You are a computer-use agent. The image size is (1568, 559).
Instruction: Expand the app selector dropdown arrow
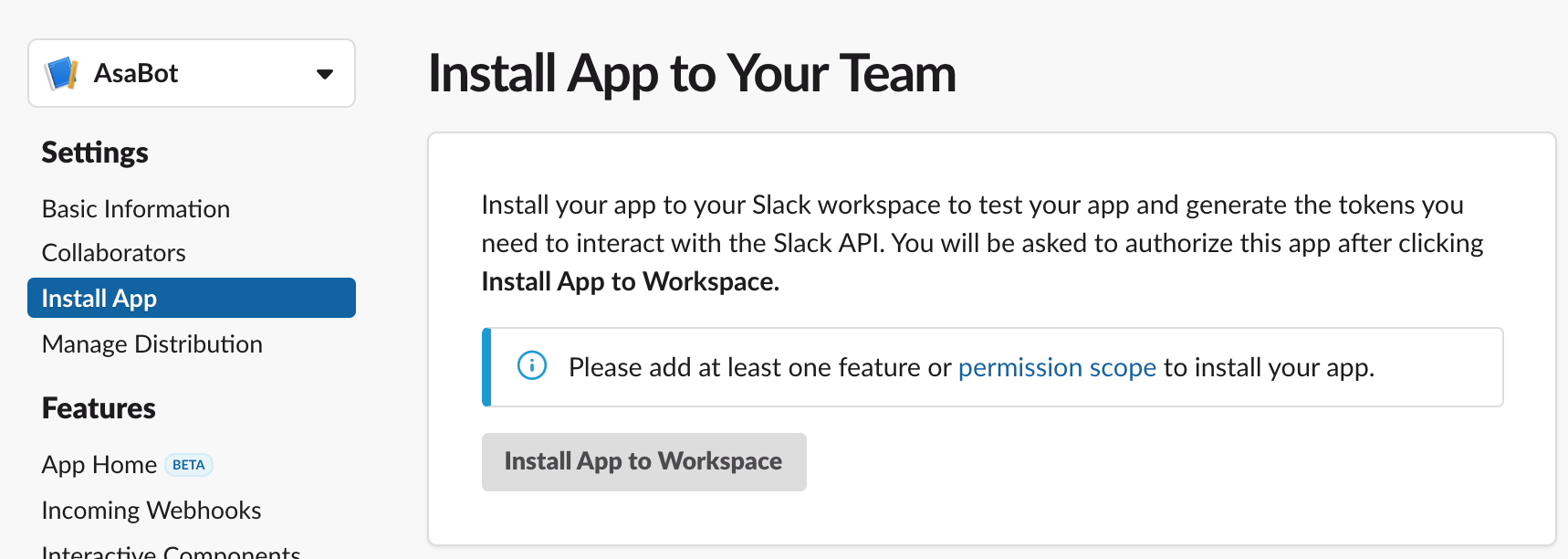[324, 74]
